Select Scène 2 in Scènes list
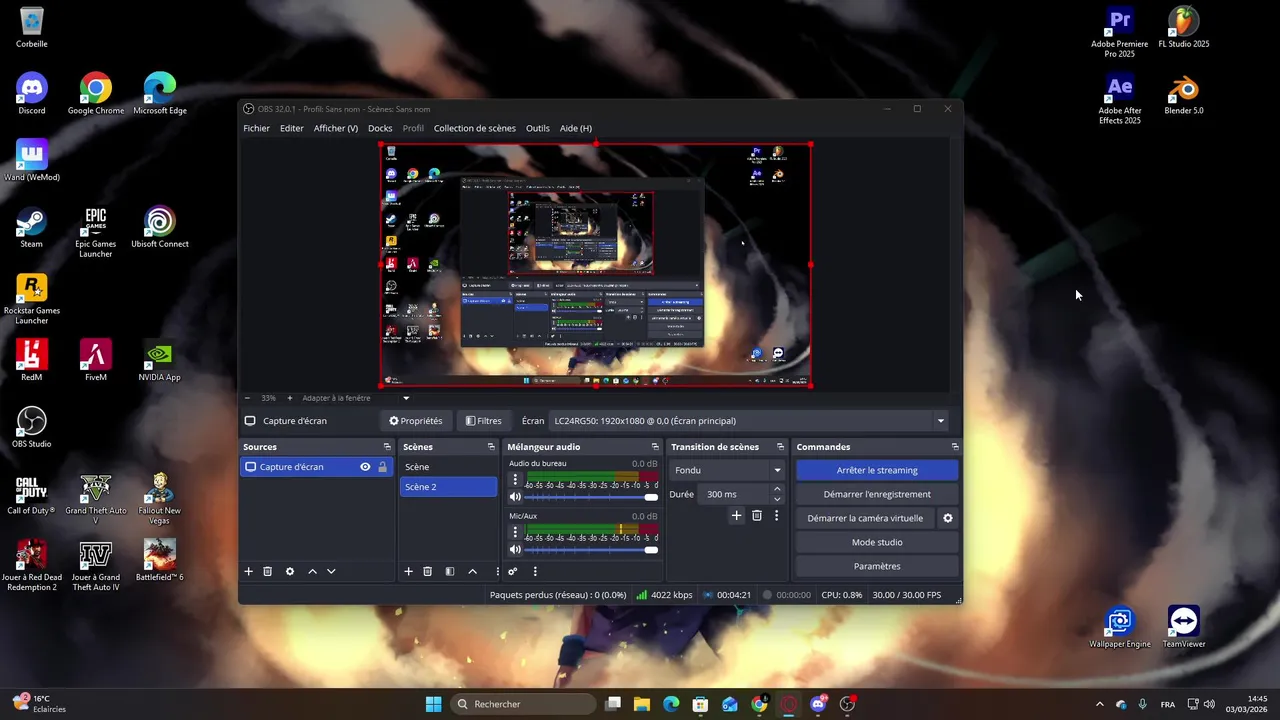 (x=448, y=487)
